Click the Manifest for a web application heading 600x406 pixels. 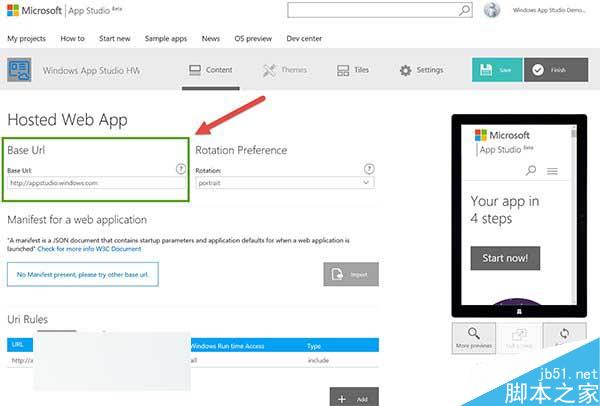point(77,220)
